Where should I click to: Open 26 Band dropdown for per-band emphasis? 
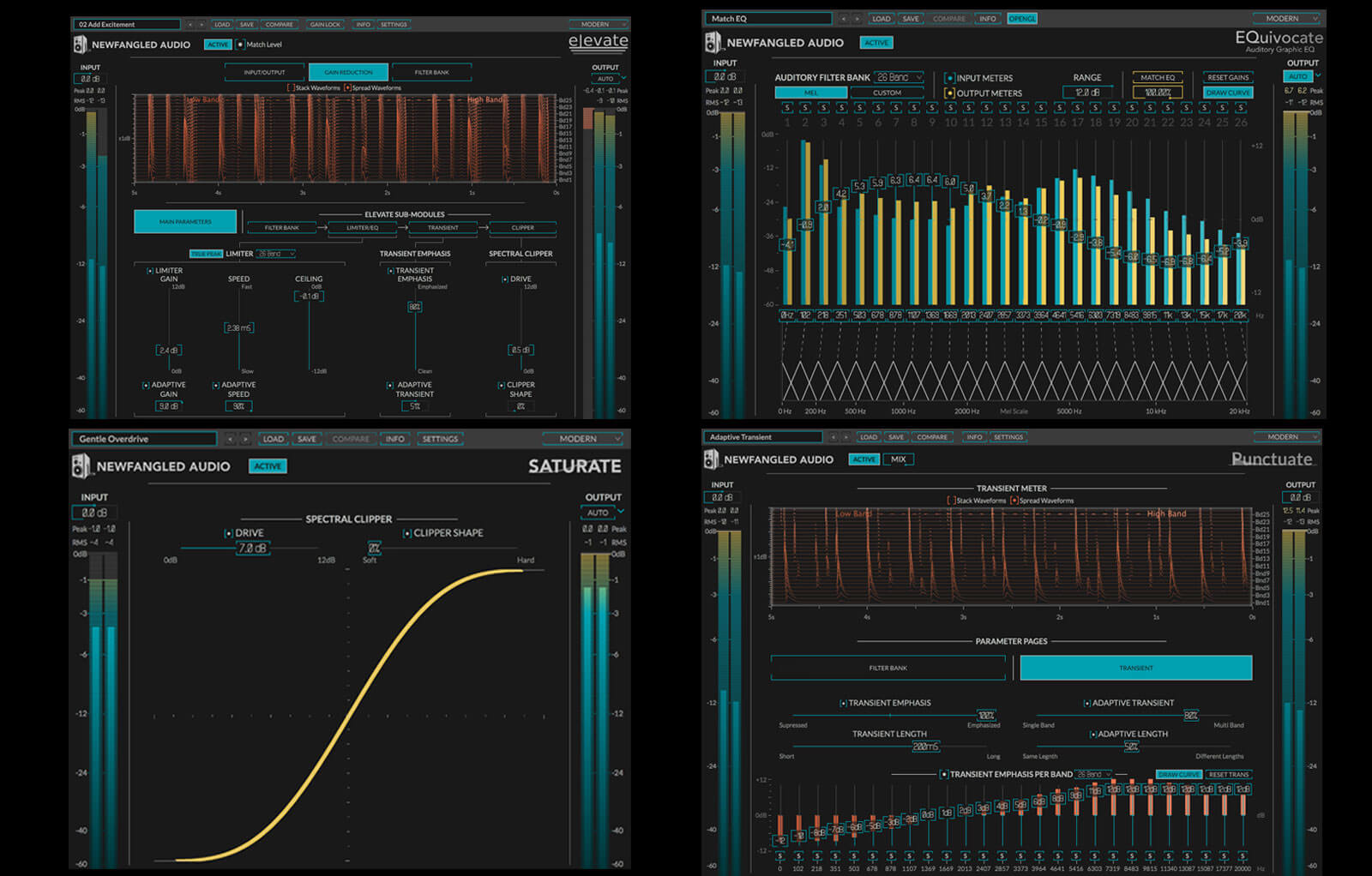(1094, 774)
